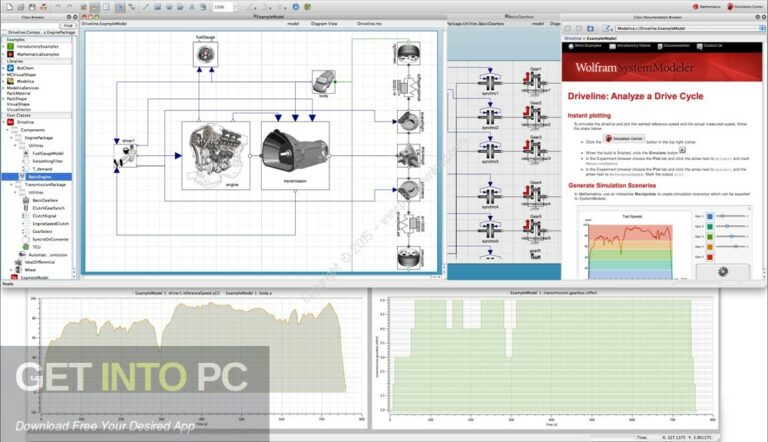Collapse the TransmissionPackage tree node
Image resolution: width=768 pixels, height=442 pixels.
click(12, 185)
